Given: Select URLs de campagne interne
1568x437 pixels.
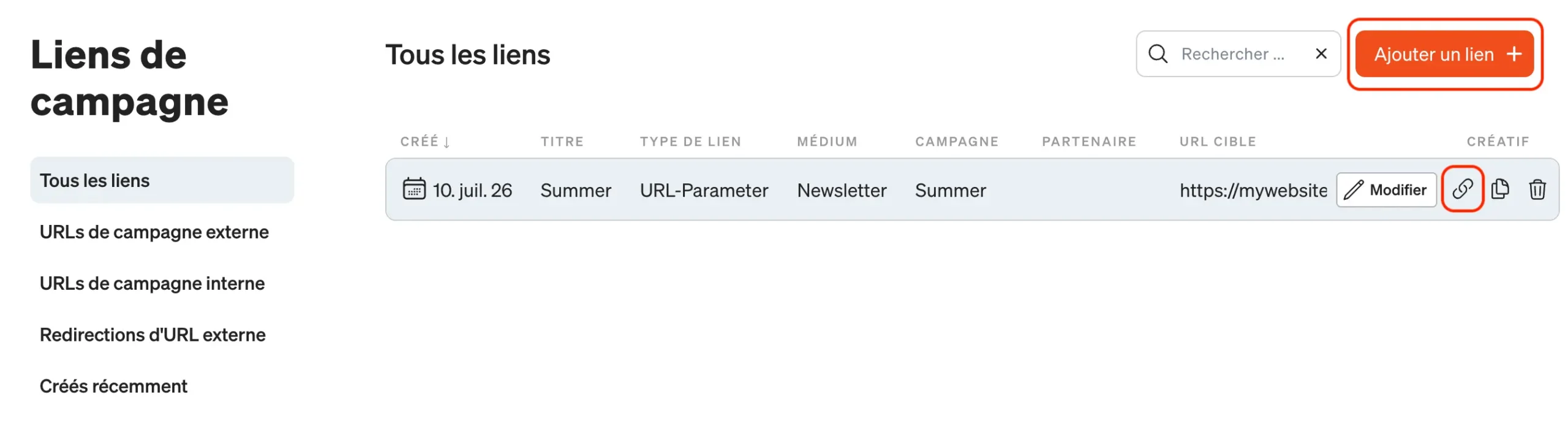Looking at the screenshot, I should pos(152,283).
